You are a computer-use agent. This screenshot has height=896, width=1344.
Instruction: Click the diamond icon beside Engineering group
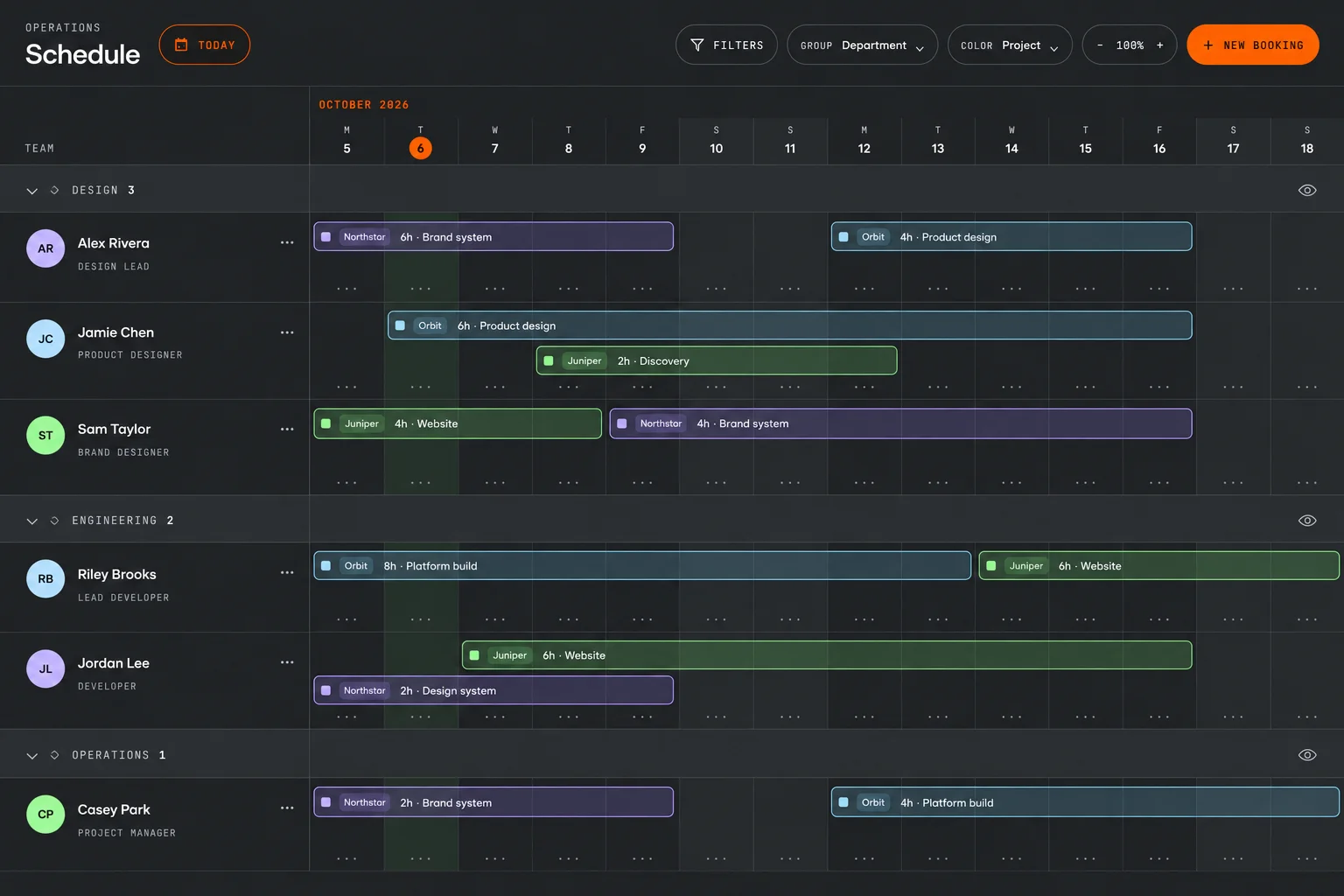pos(54,521)
